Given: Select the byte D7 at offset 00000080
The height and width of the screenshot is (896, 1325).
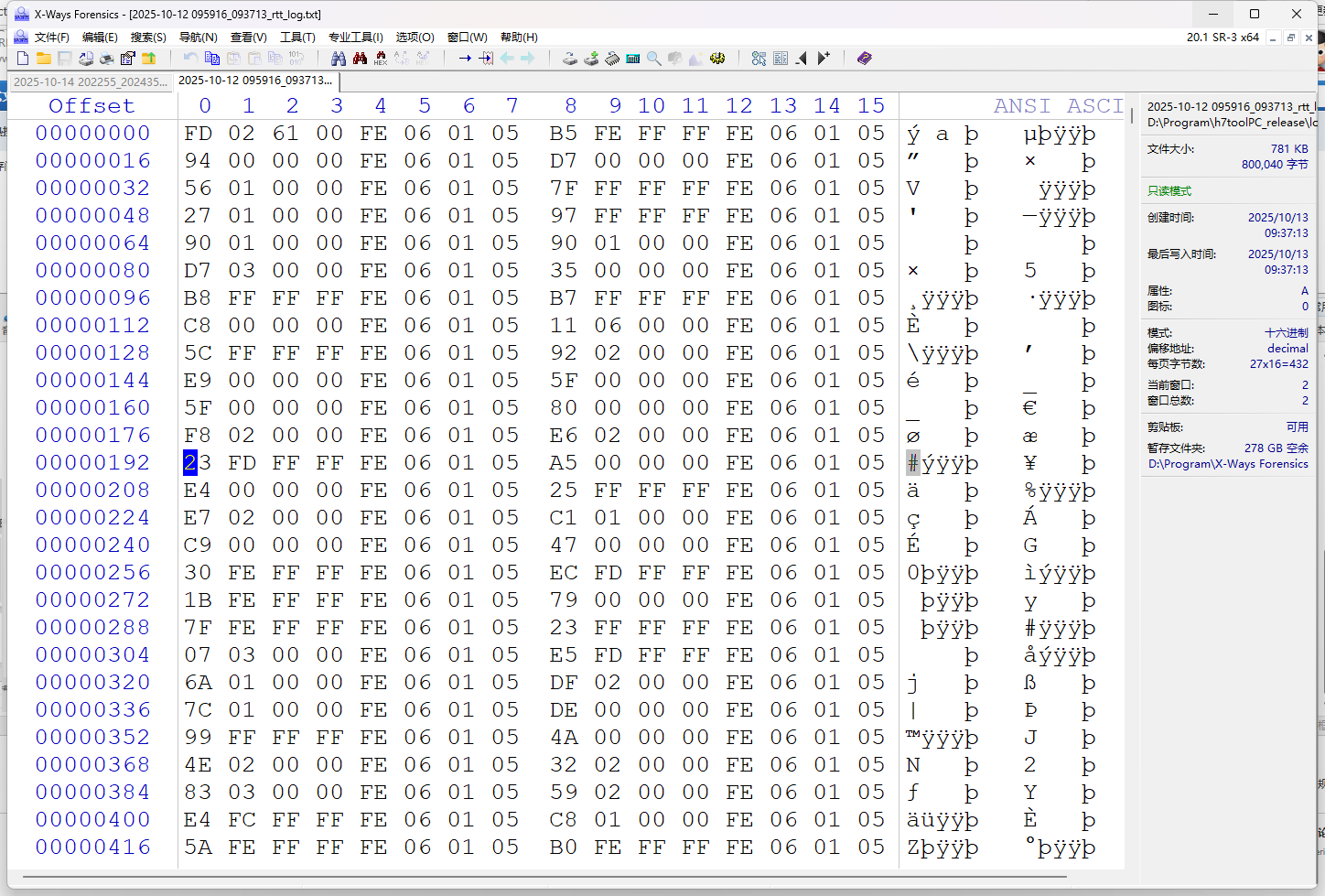Looking at the screenshot, I should pyautogui.click(x=198, y=271).
